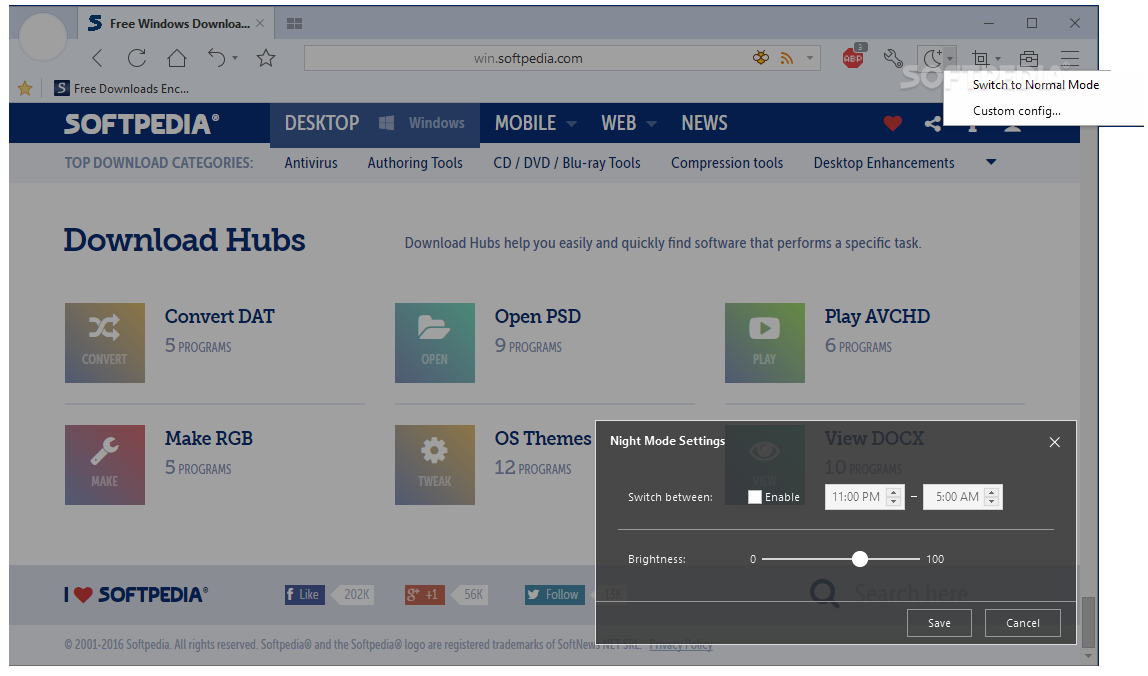Open the Convert DAT hub link

click(x=220, y=316)
